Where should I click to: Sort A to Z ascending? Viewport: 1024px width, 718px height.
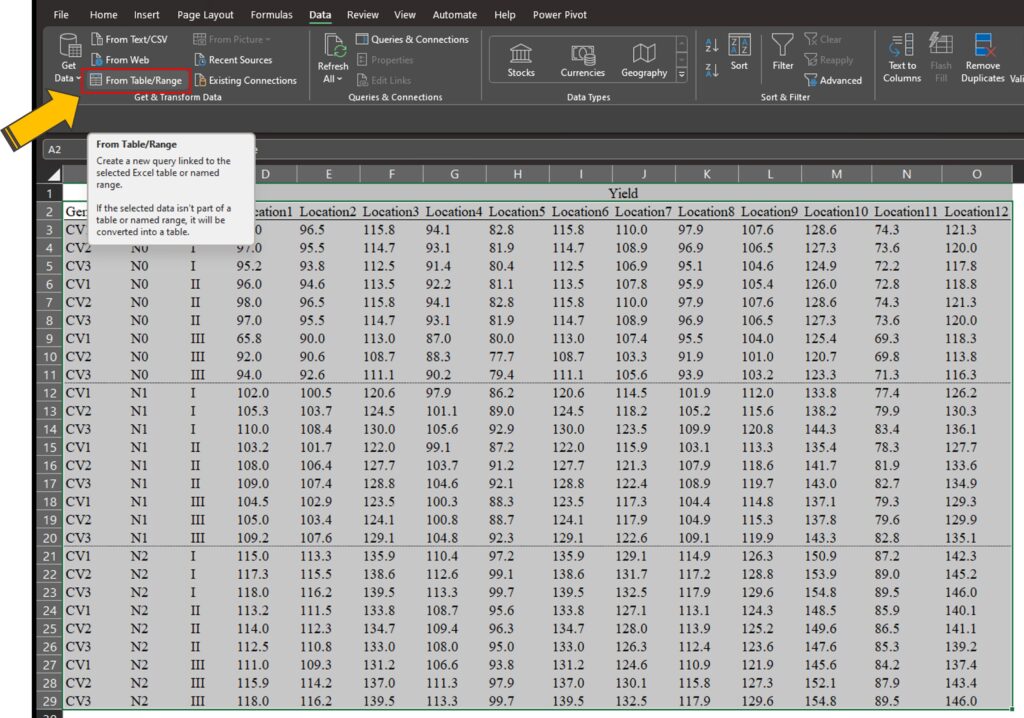(x=712, y=46)
